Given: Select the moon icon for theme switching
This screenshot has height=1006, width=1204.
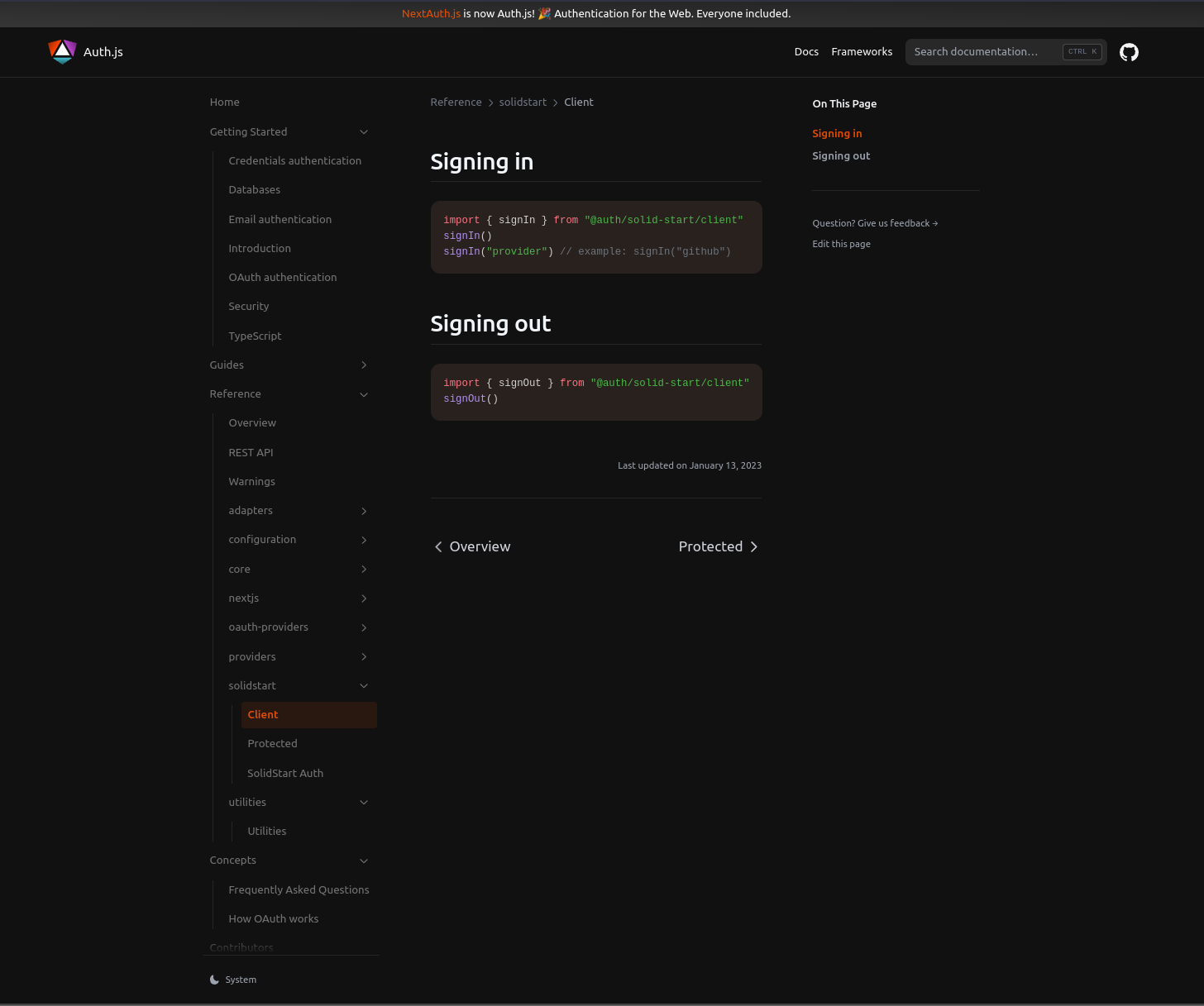Looking at the screenshot, I should pyautogui.click(x=215, y=979).
